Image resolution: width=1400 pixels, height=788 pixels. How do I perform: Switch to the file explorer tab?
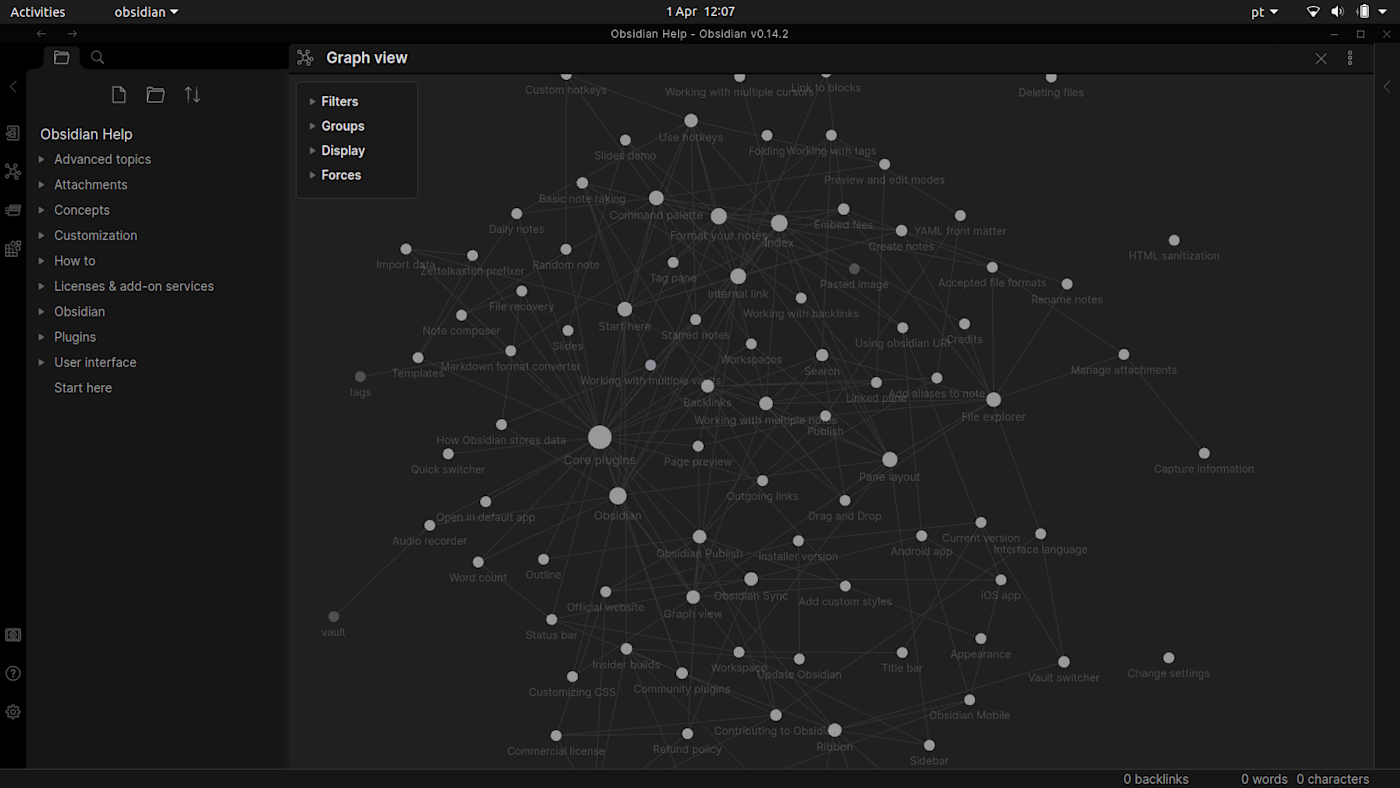pos(61,58)
